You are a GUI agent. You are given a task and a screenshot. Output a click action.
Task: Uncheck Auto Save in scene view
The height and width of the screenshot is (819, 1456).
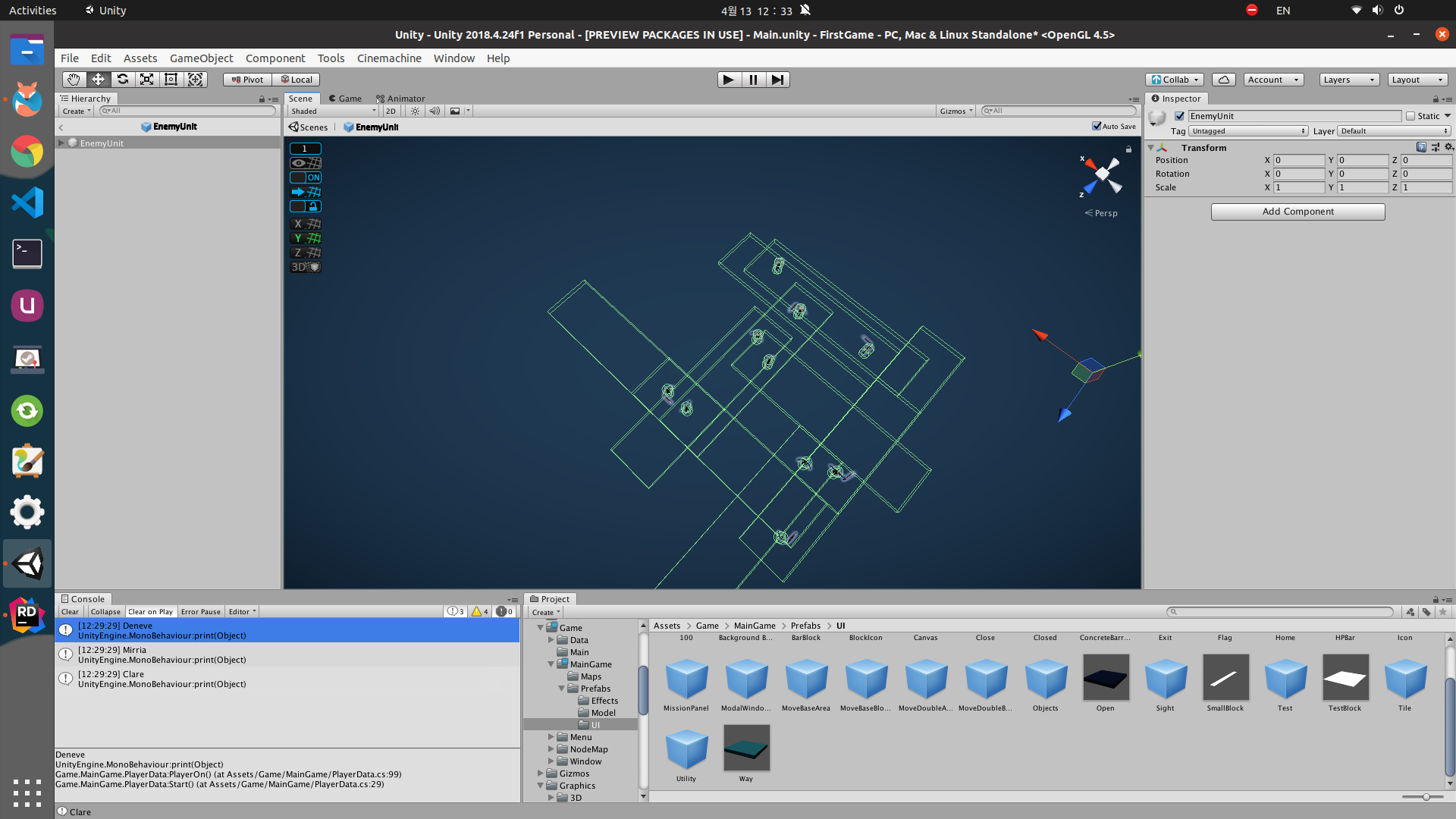tap(1097, 126)
